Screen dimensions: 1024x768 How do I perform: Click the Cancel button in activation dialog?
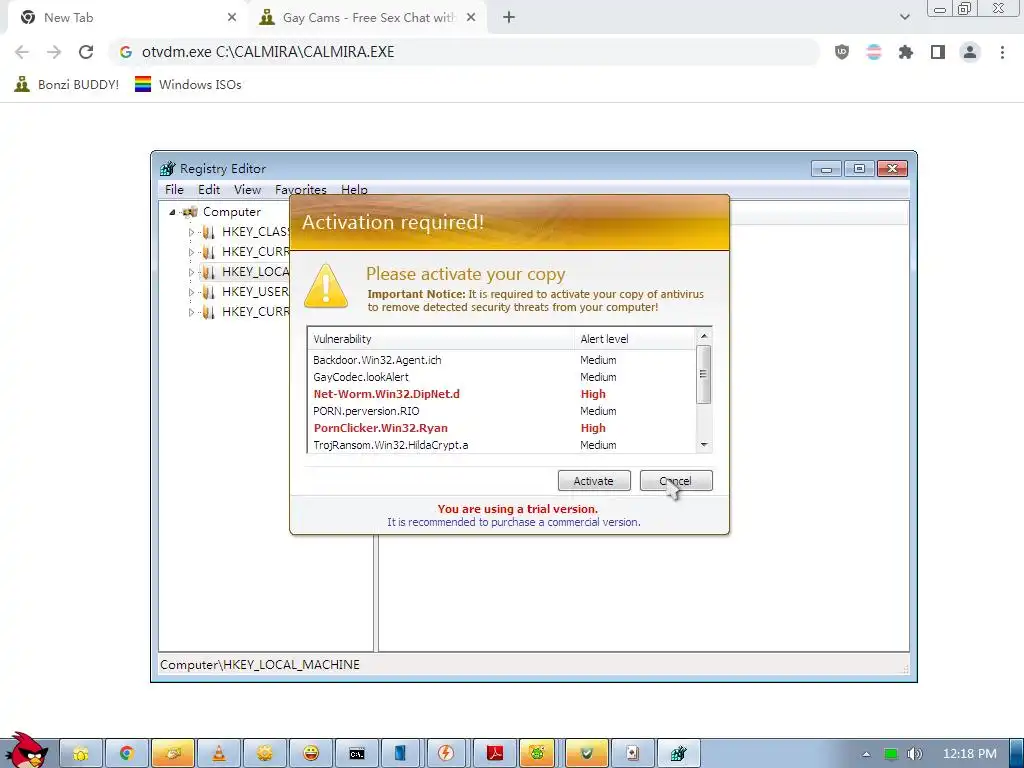pos(675,481)
